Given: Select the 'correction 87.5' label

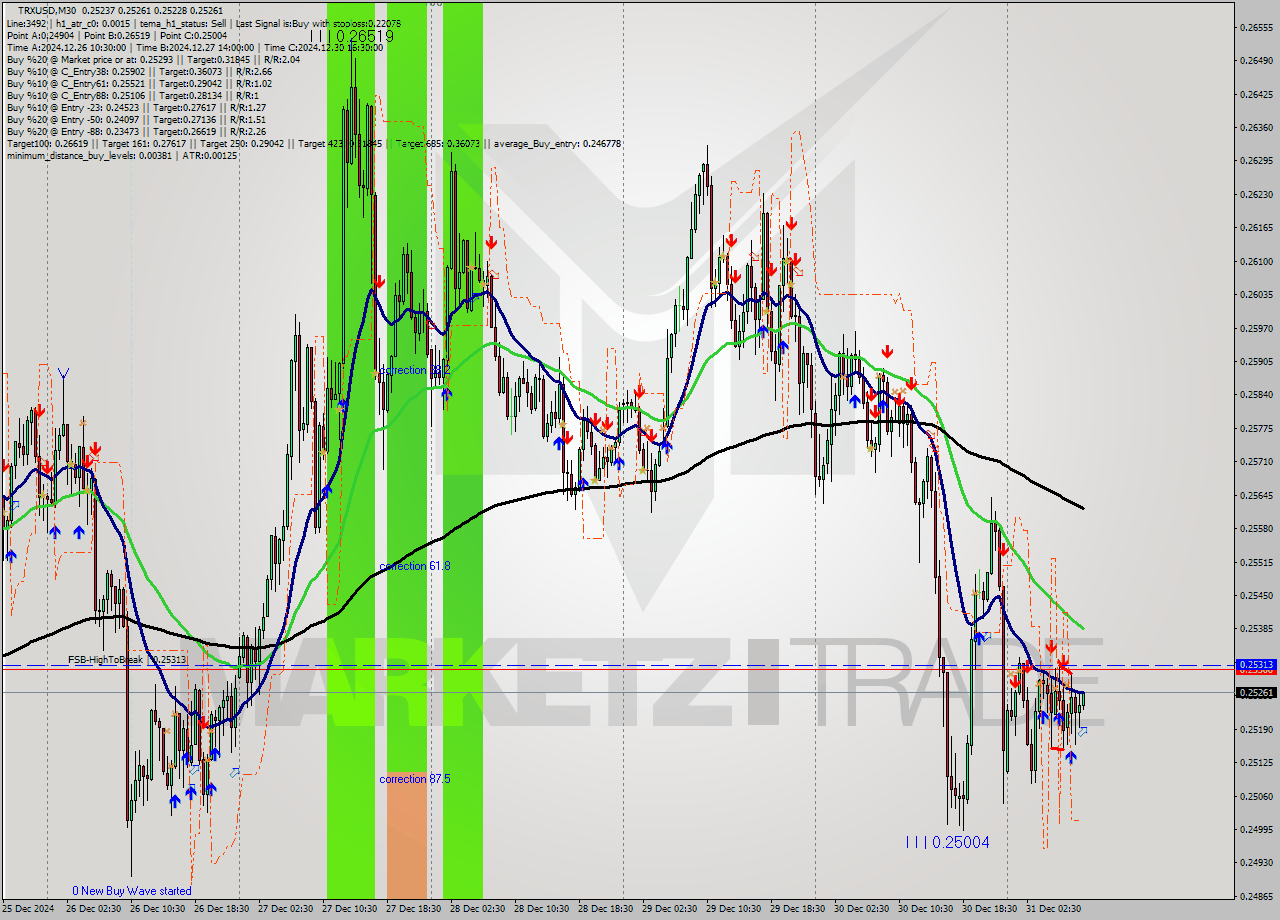Looking at the screenshot, I should point(415,779).
